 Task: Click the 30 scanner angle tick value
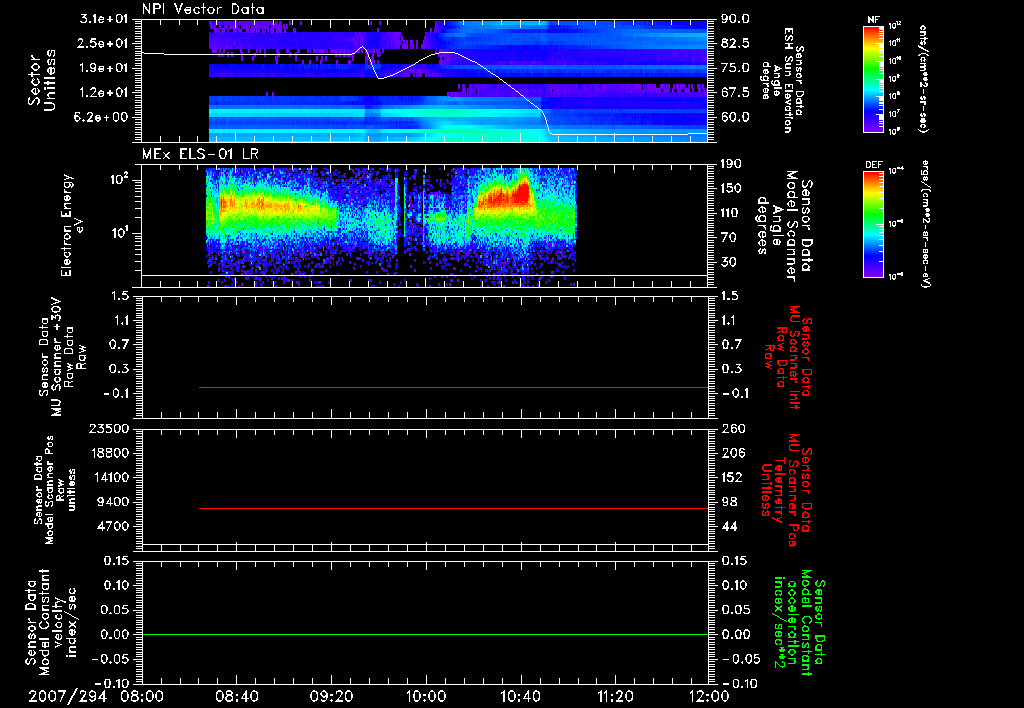point(729,263)
